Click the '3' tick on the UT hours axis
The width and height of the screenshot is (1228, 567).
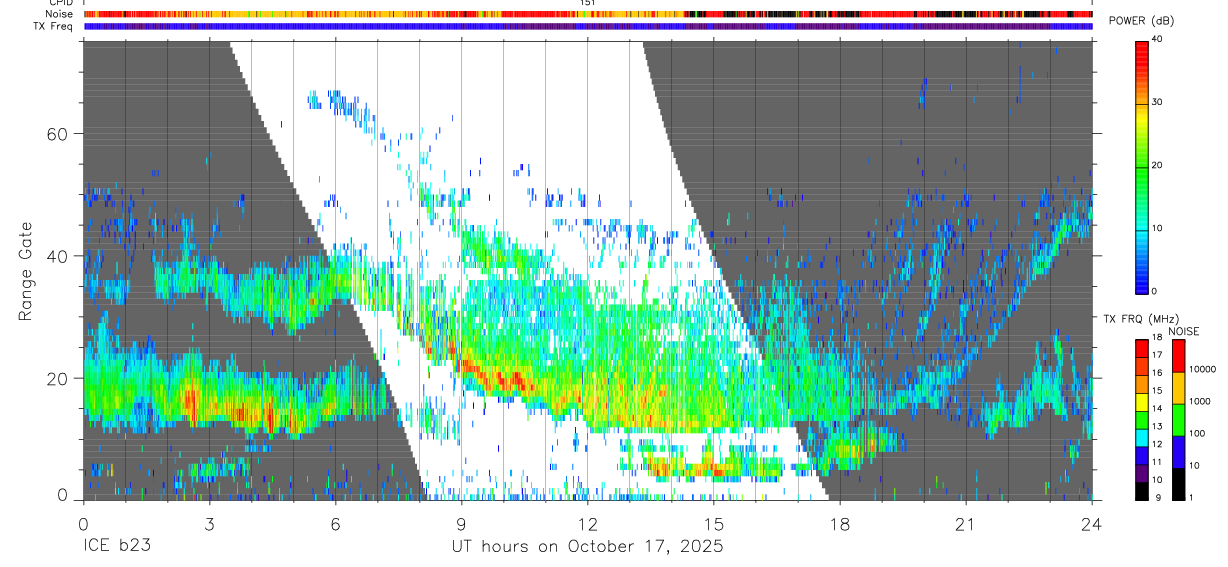209,524
